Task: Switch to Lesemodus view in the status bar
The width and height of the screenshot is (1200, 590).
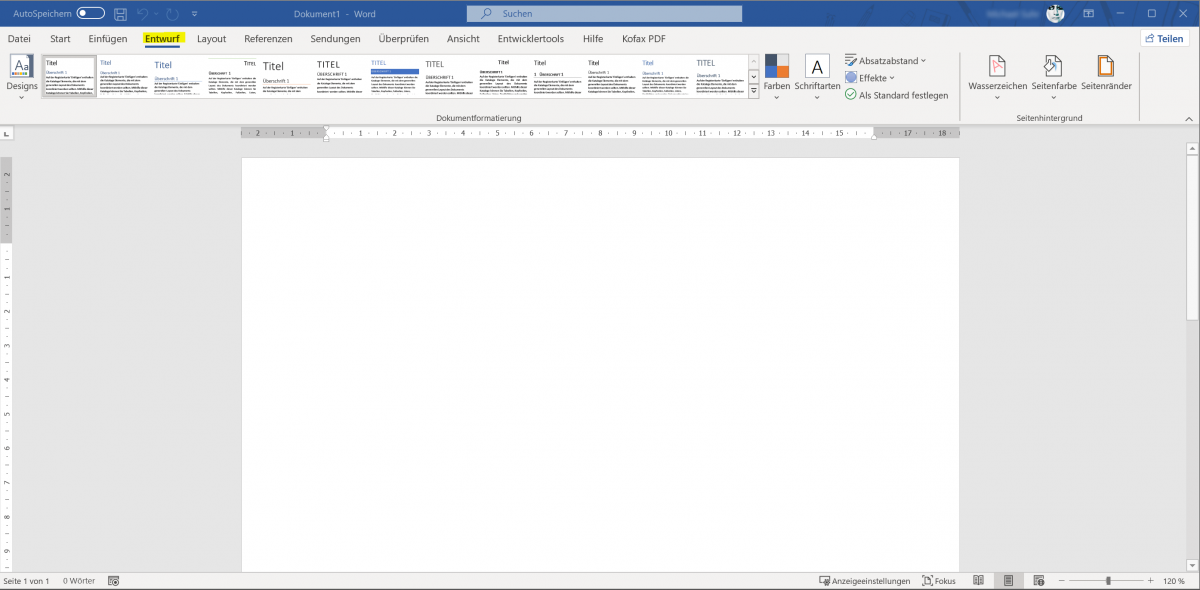Action: (x=978, y=580)
